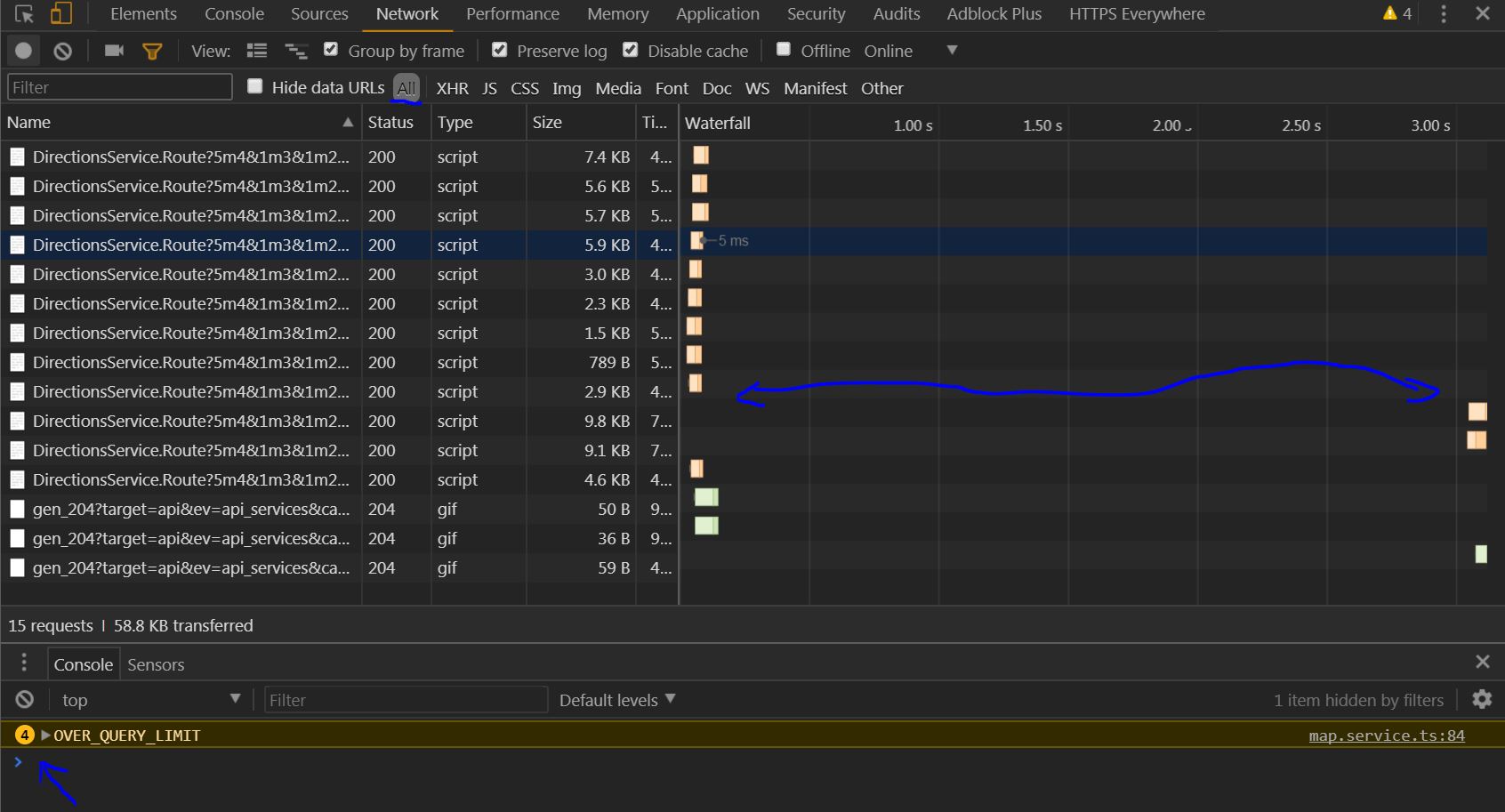This screenshot has height=812, width=1505.
Task: Open the network filter funnel
Action: (x=152, y=51)
